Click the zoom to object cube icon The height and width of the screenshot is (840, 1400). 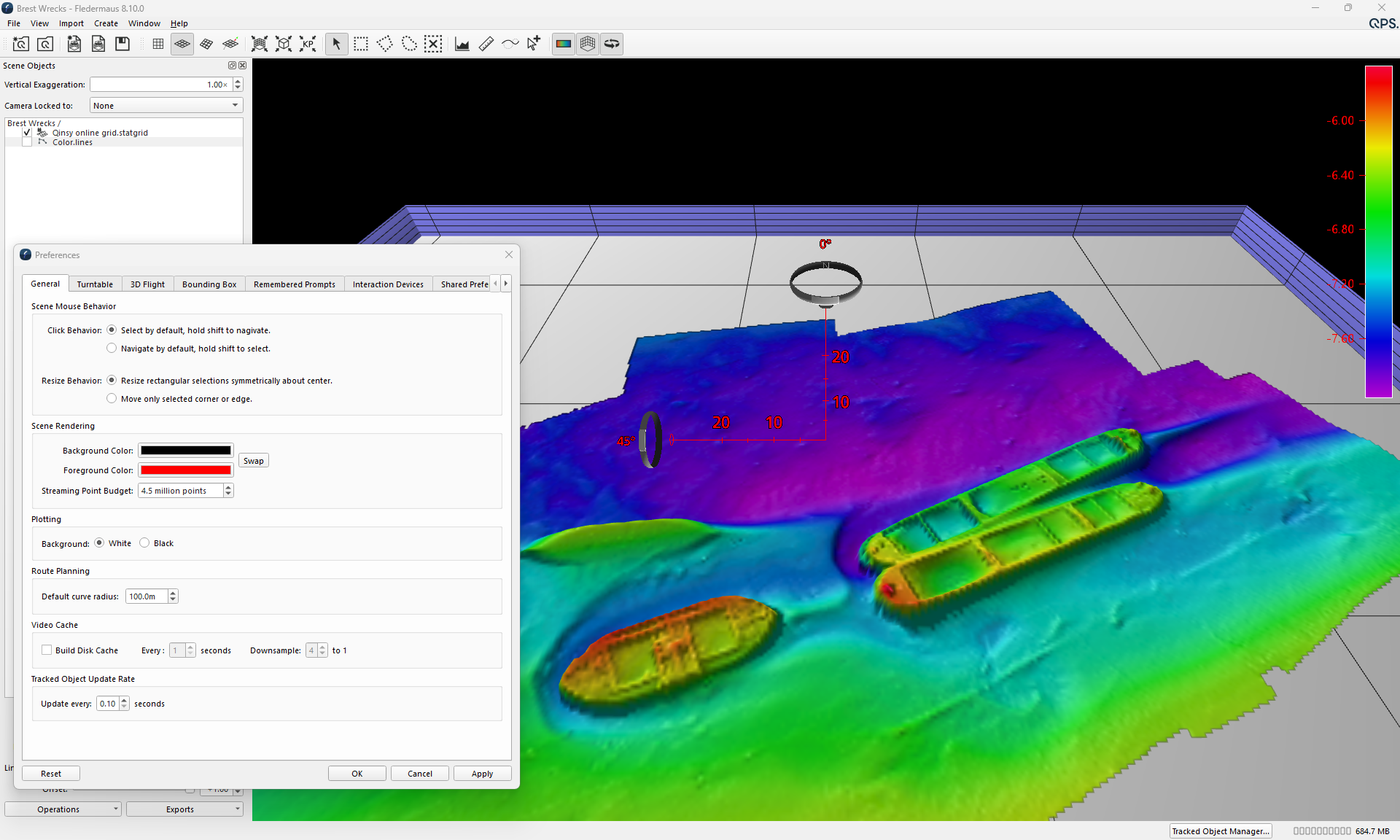(x=284, y=44)
